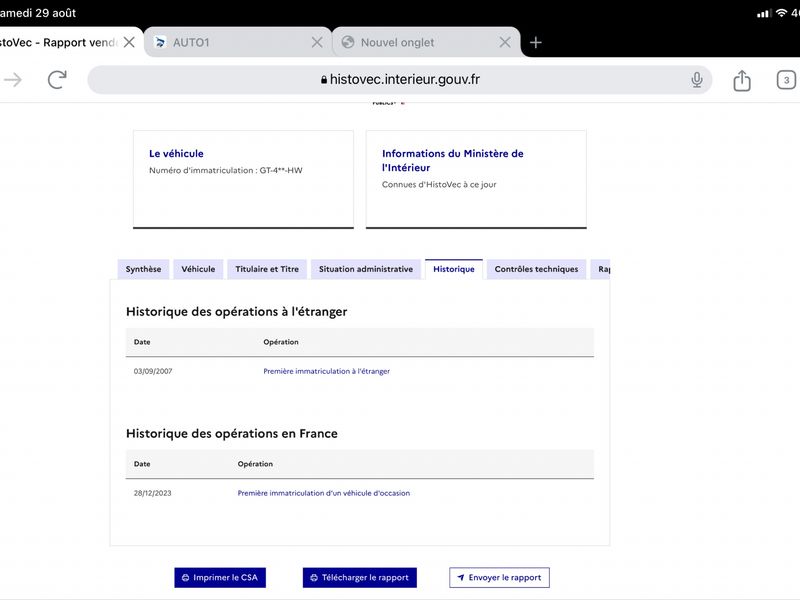The height and width of the screenshot is (600, 800).
Task: Open the Contrôles techniques tab
Action: [536, 269]
